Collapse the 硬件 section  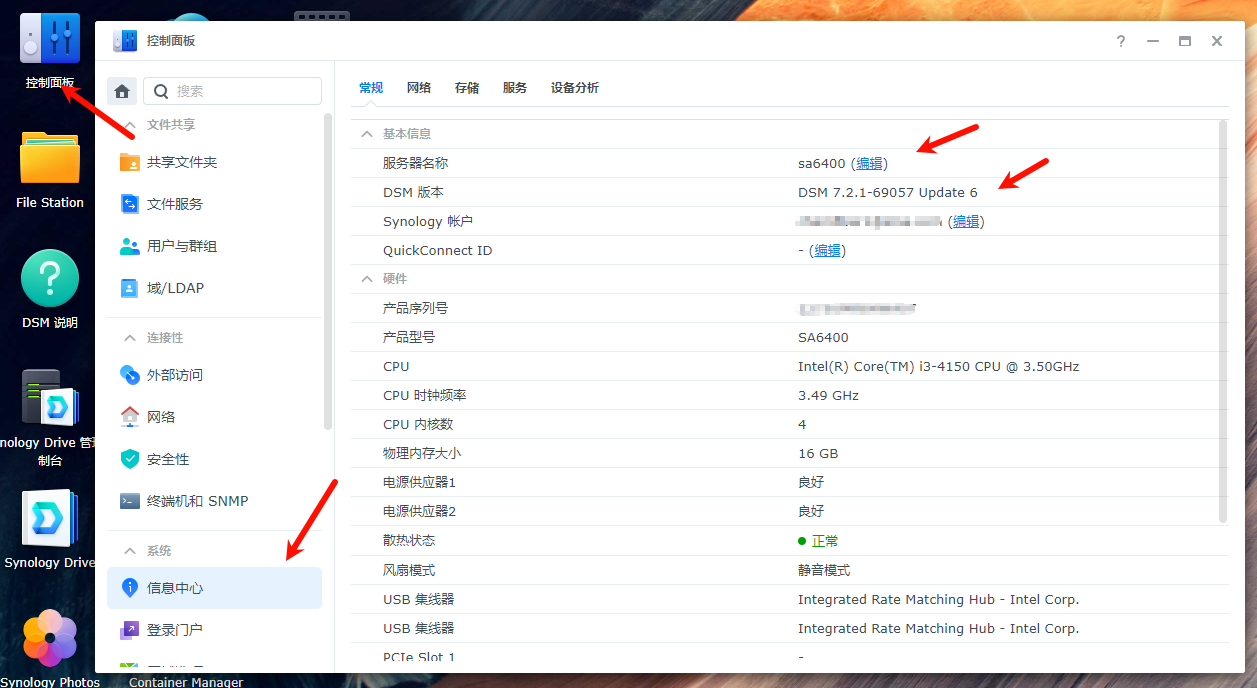[367, 279]
